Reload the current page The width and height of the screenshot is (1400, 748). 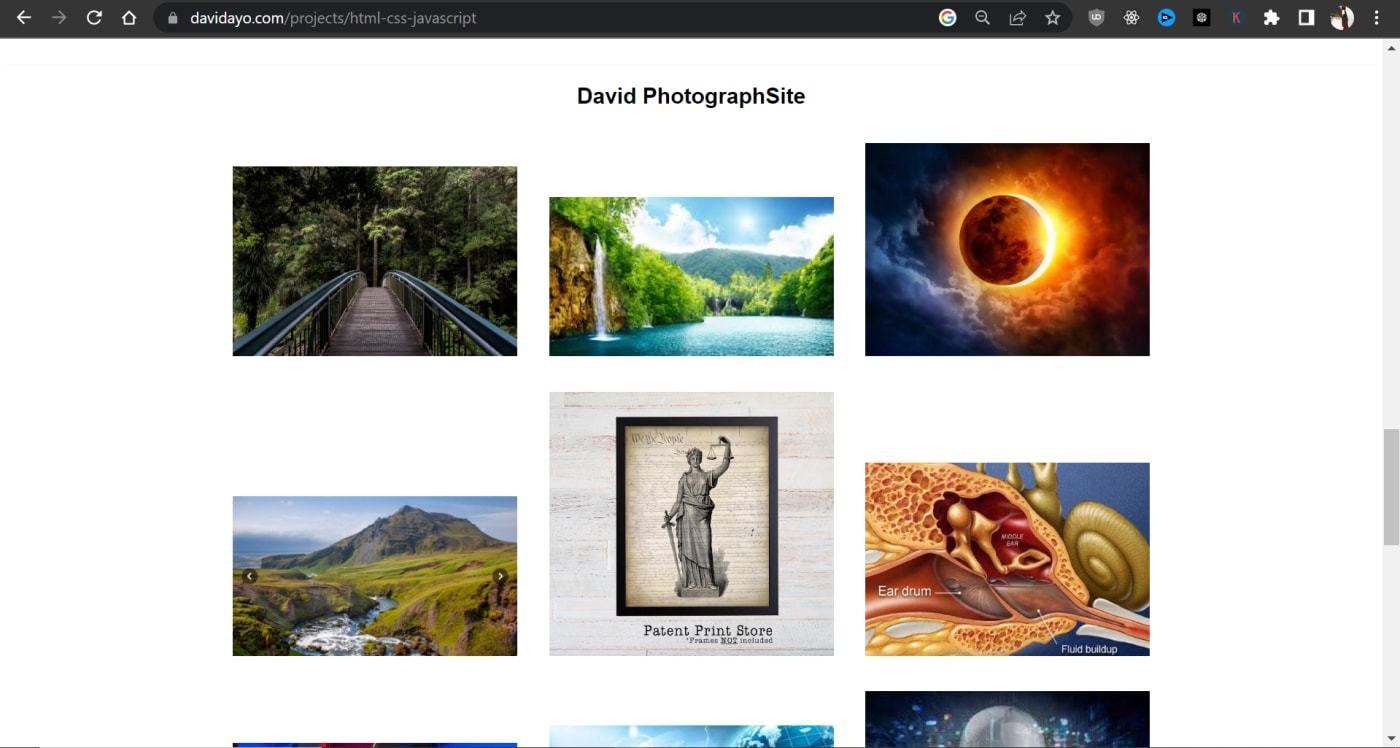coord(94,18)
